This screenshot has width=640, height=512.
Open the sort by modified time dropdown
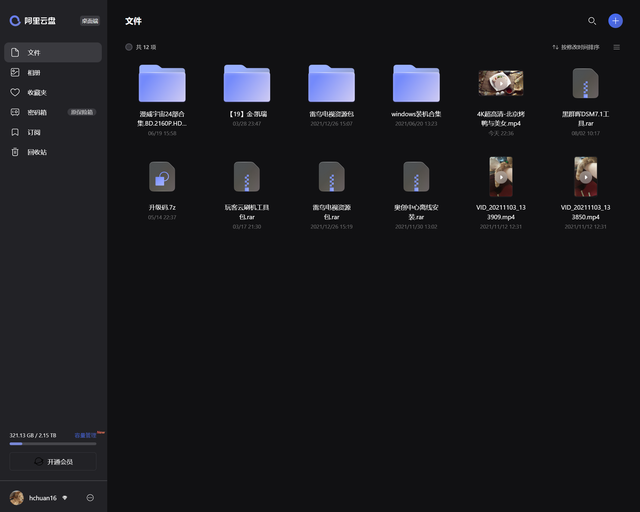pos(576,47)
